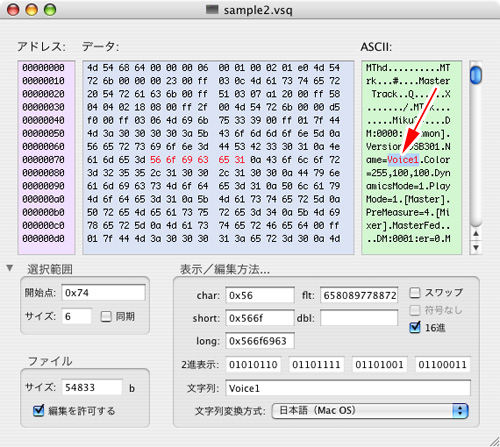Open the 文字列変換方式 encoding dropdown

click(370, 411)
